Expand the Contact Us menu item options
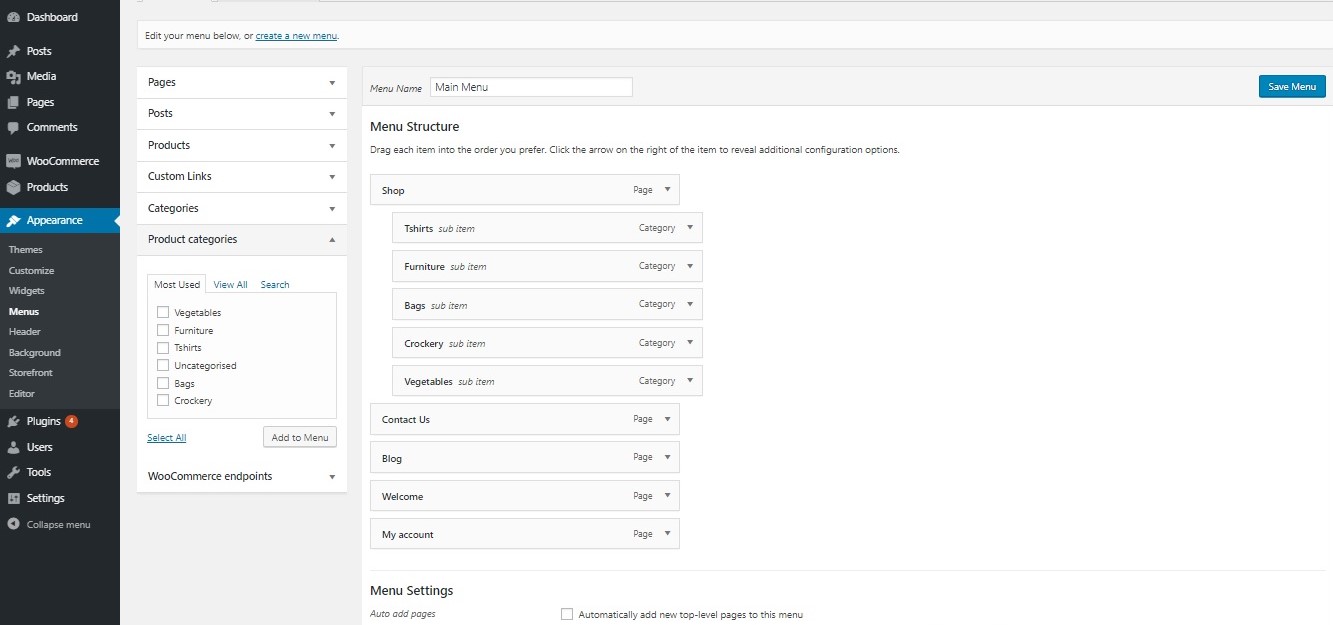The height and width of the screenshot is (625, 1333). coord(666,419)
